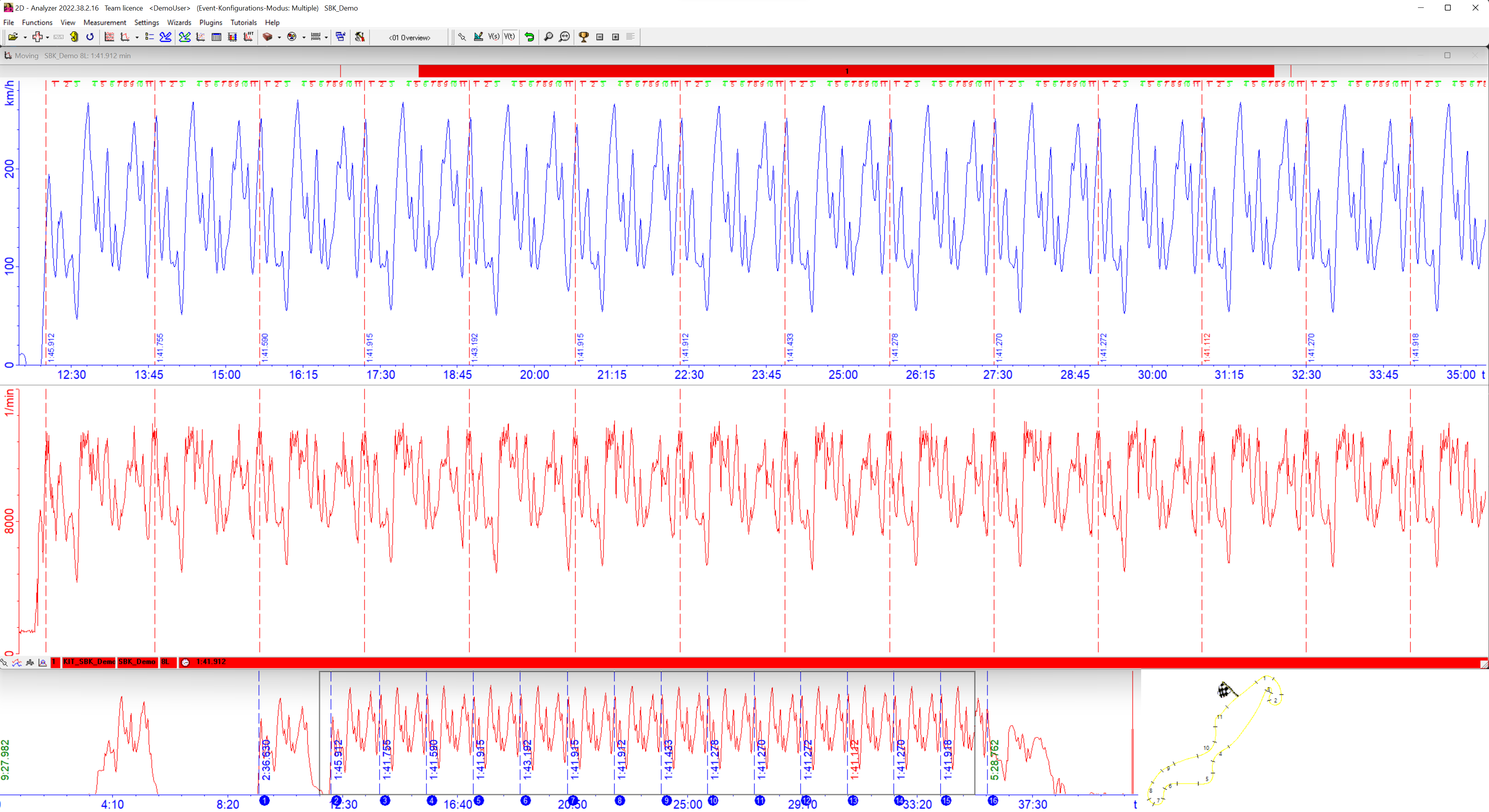Image resolution: width=1489 pixels, height=812 pixels.
Task: Click the blue refresh arrow icon
Action: tap(89, 37)
